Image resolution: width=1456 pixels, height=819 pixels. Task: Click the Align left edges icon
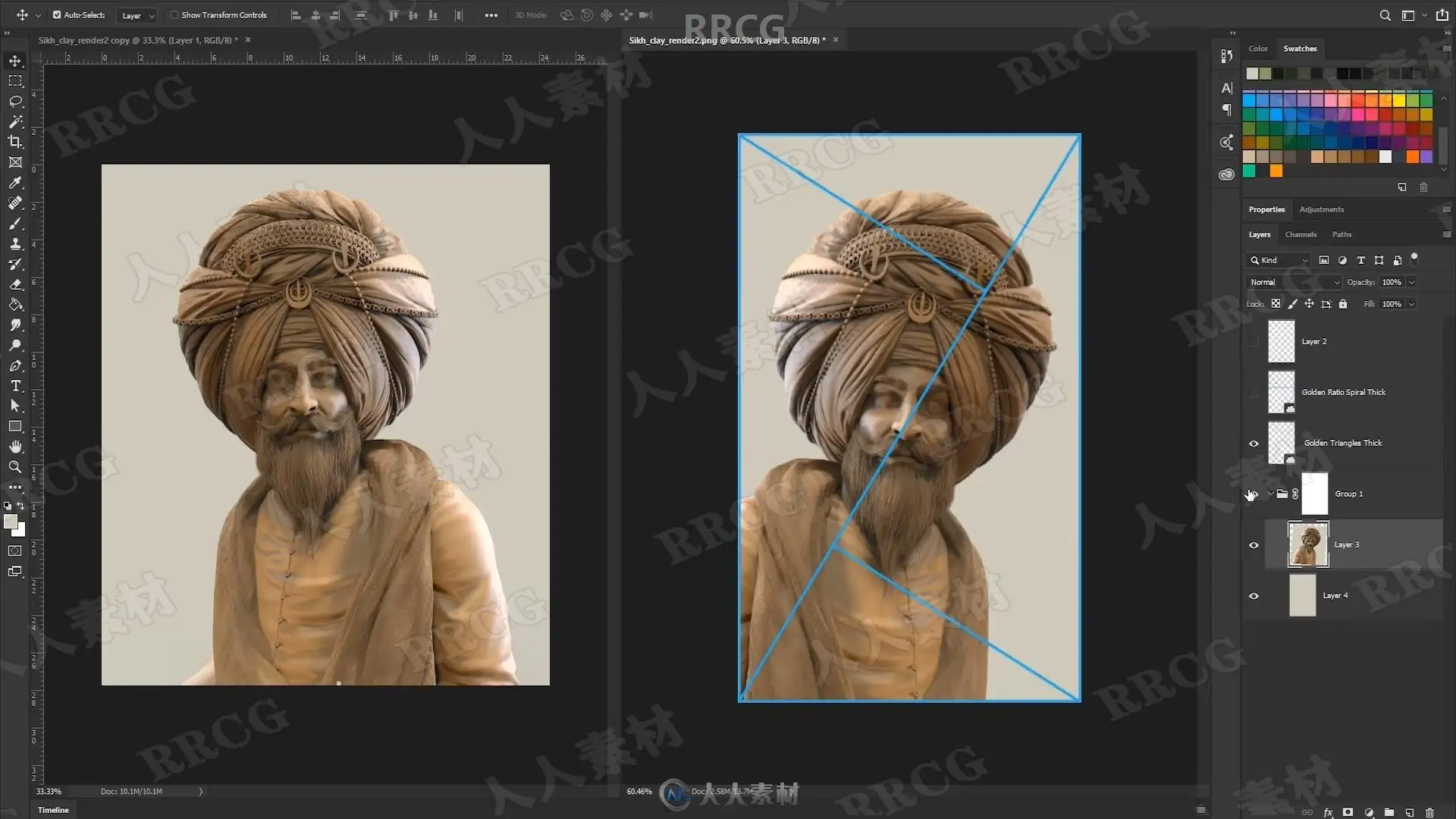tap(297, 15)
